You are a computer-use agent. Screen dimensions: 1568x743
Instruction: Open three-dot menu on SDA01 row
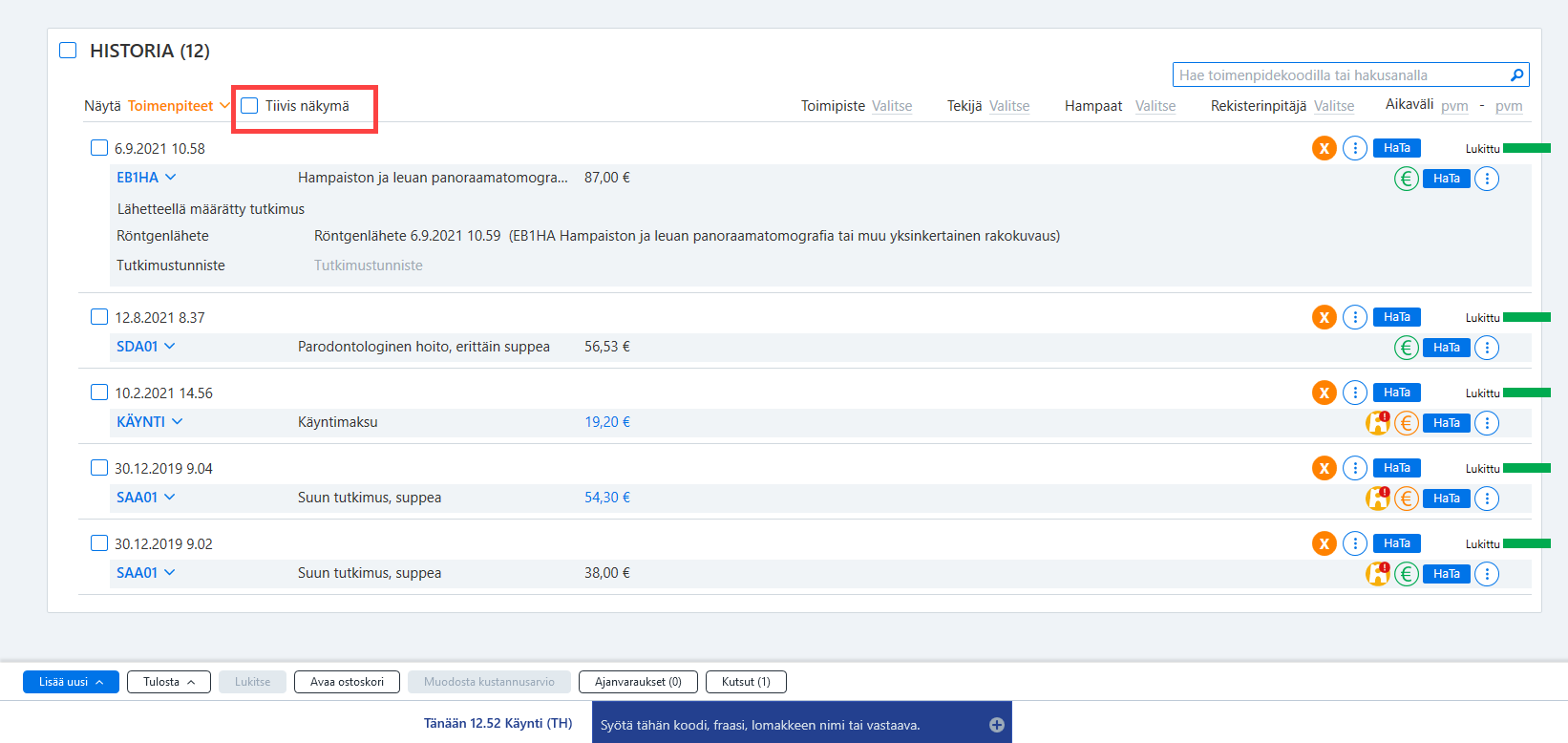tap(1486, 348)
